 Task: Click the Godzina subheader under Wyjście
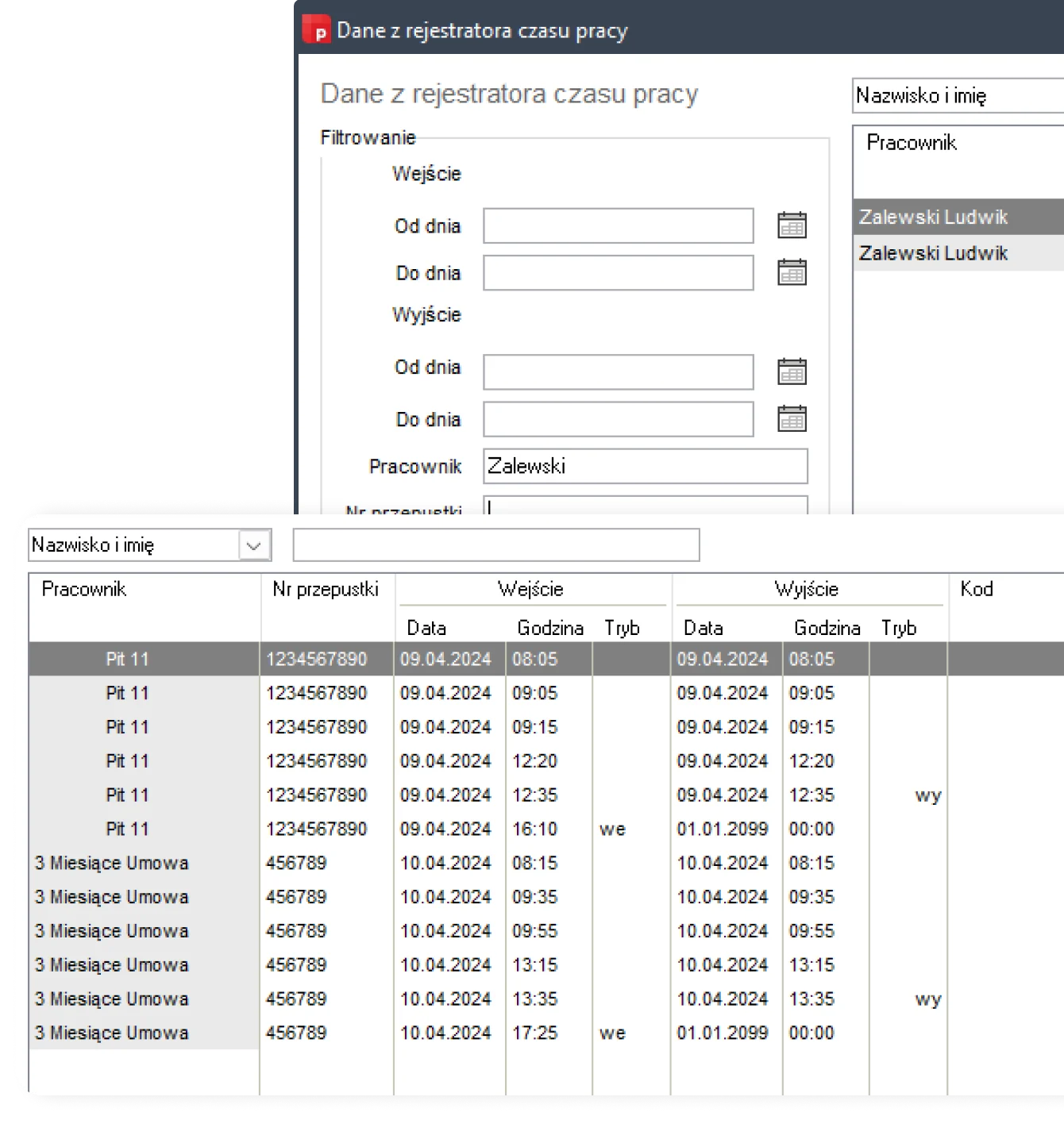point(827,628)
